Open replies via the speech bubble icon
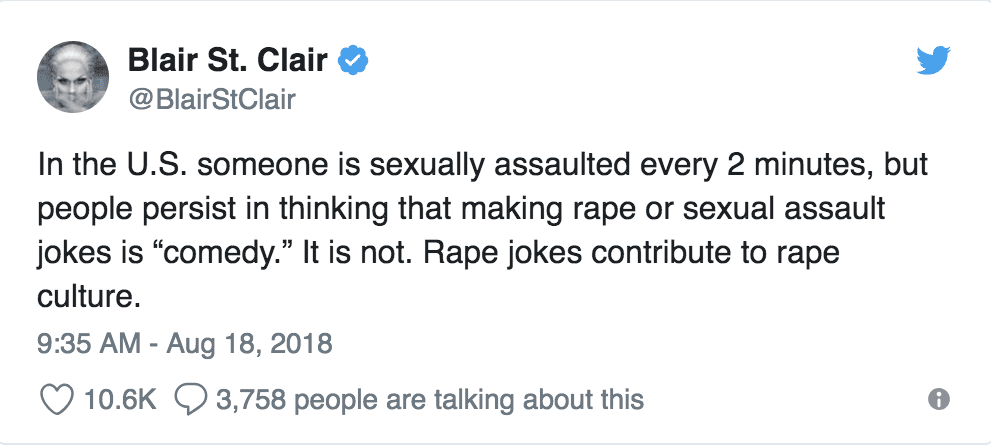 (x=190, y=399)
